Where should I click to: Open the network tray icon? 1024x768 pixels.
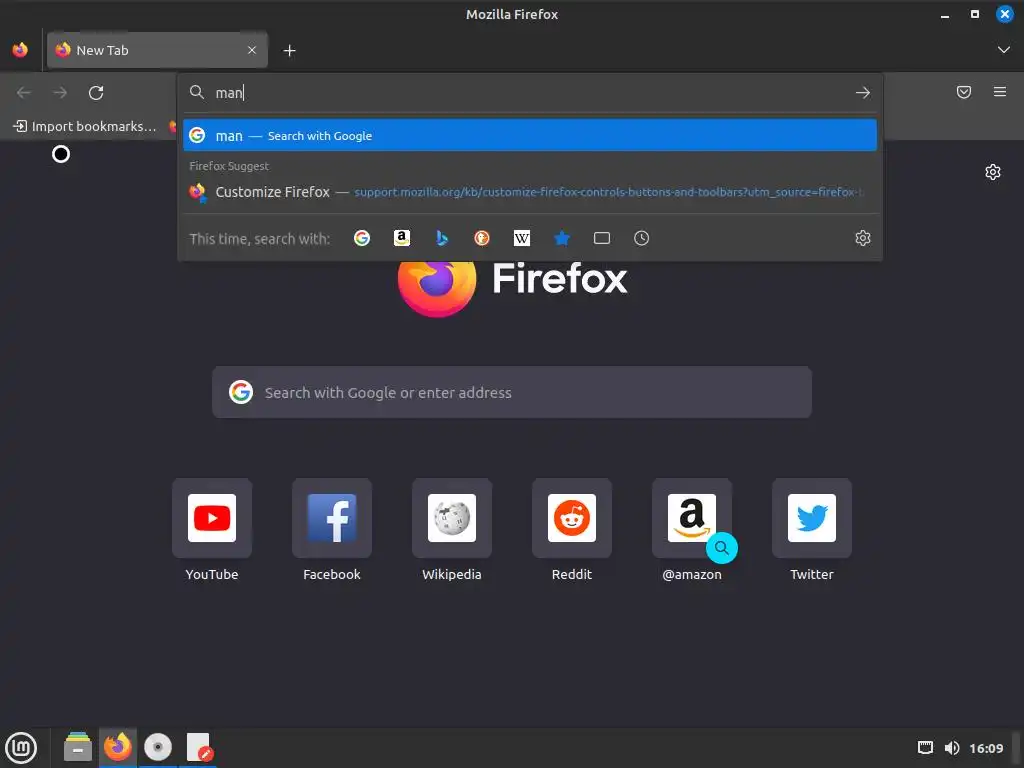coord(925,748)
